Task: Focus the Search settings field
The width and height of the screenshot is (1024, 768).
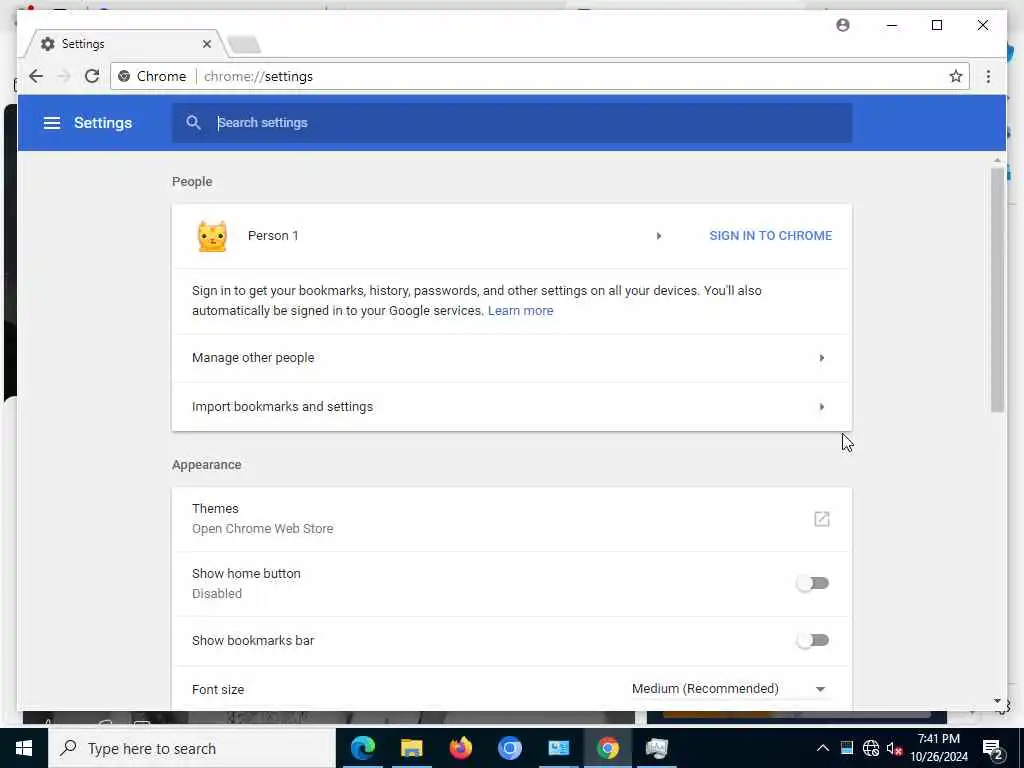Action: 511,123
